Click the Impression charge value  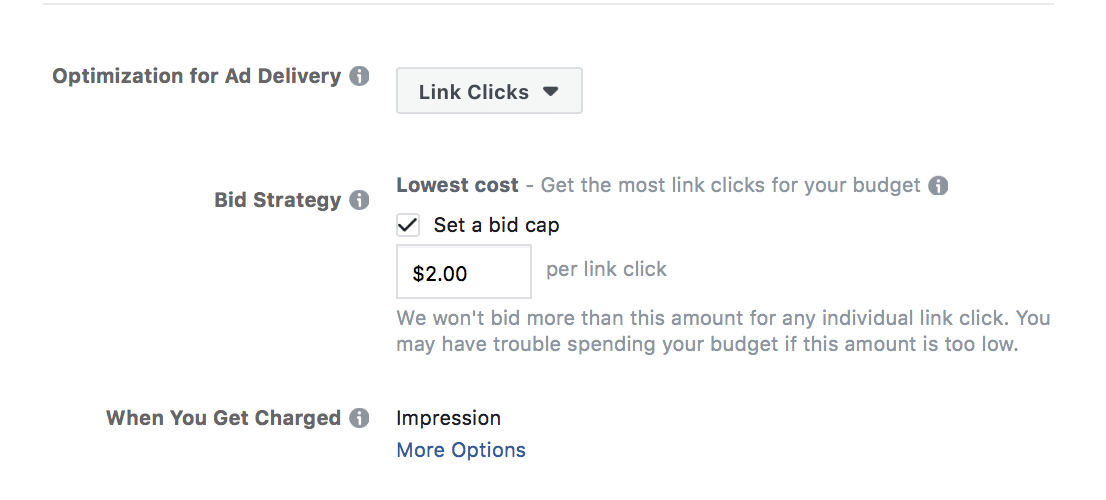(x=448, y=418)
